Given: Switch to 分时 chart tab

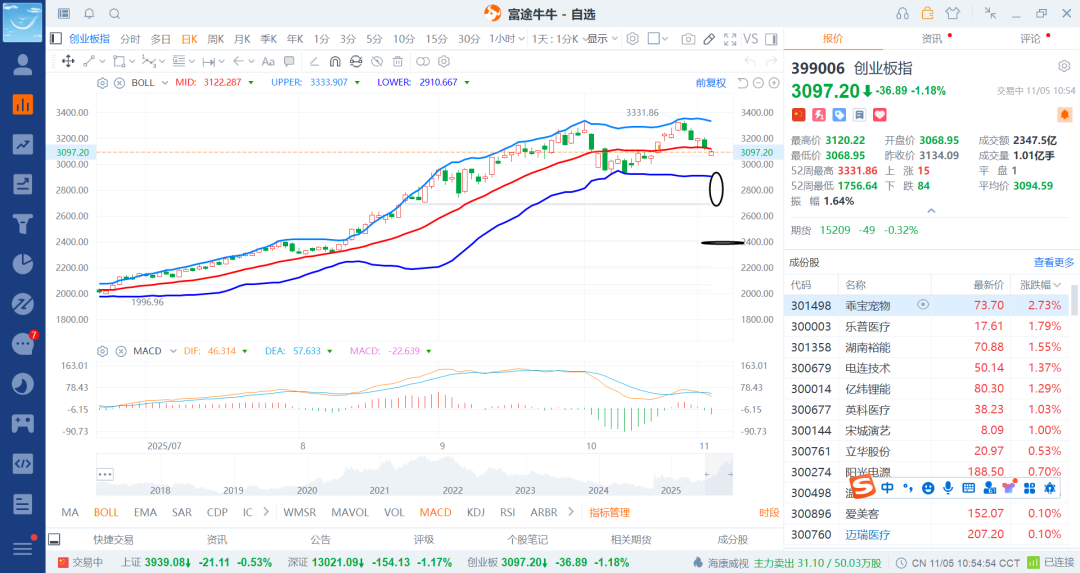Looking at the screenshot, I should point(130,39).
